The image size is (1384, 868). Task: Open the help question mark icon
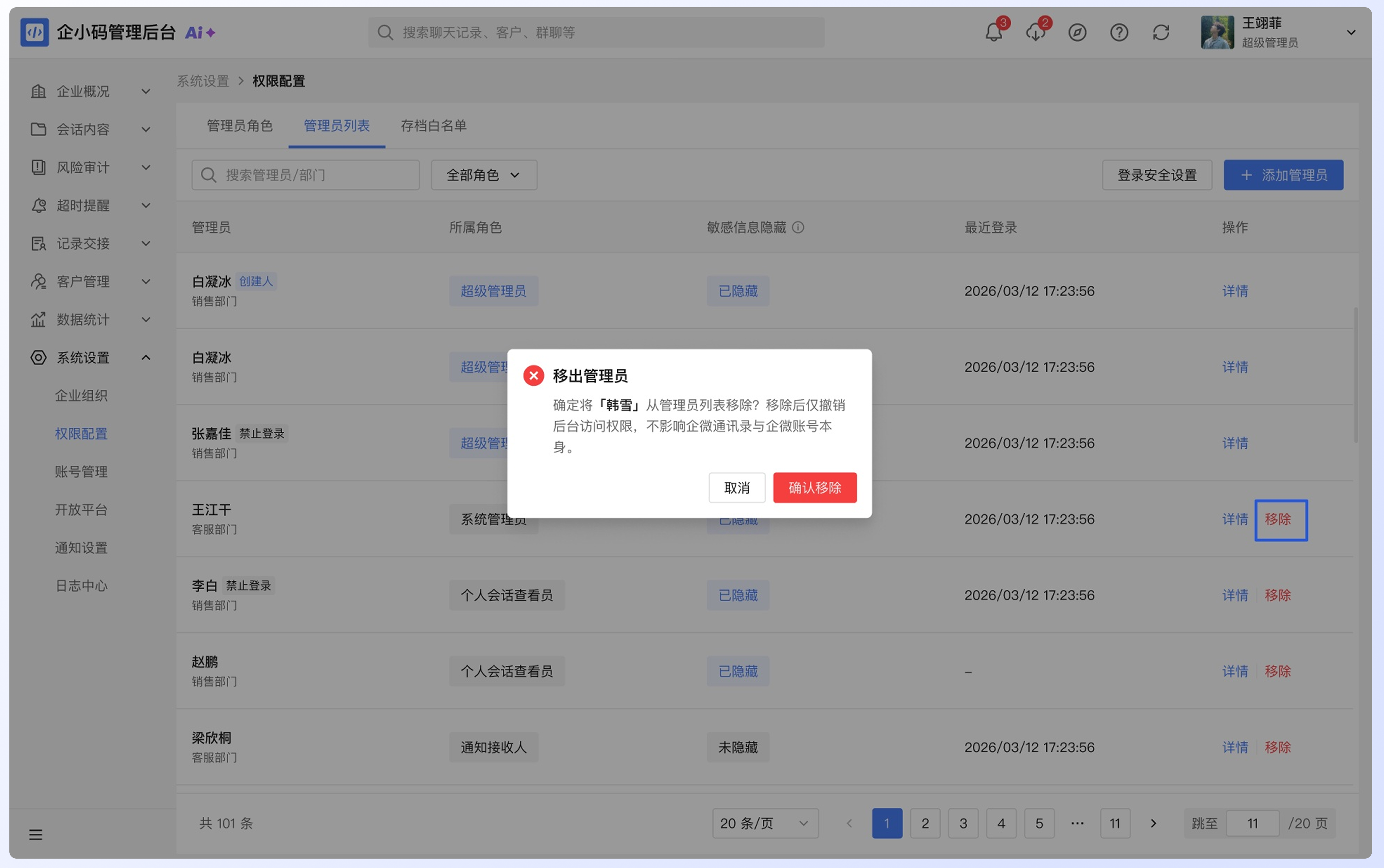pyautogui.click(x=1119, y=32)
